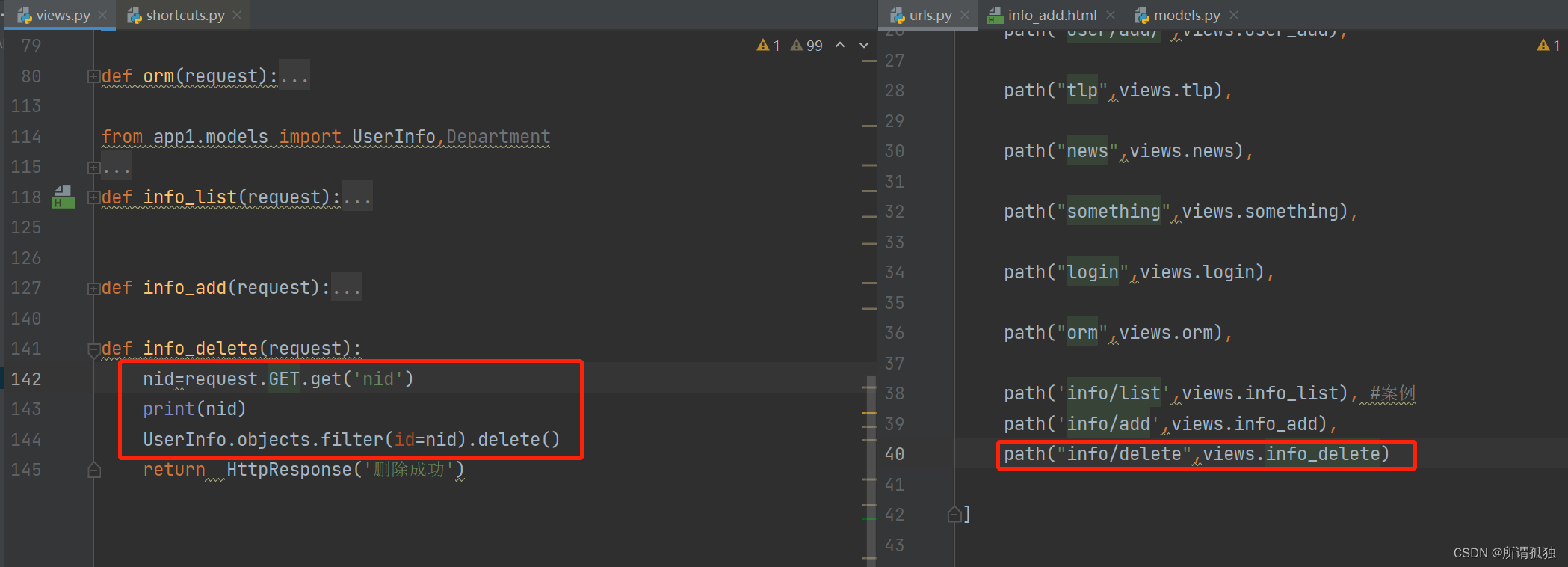Click on UserInfo.objects.filter(id=nid).delete() line
Image resolution: width=1568 pixels, height=567 pixels.
351,439
